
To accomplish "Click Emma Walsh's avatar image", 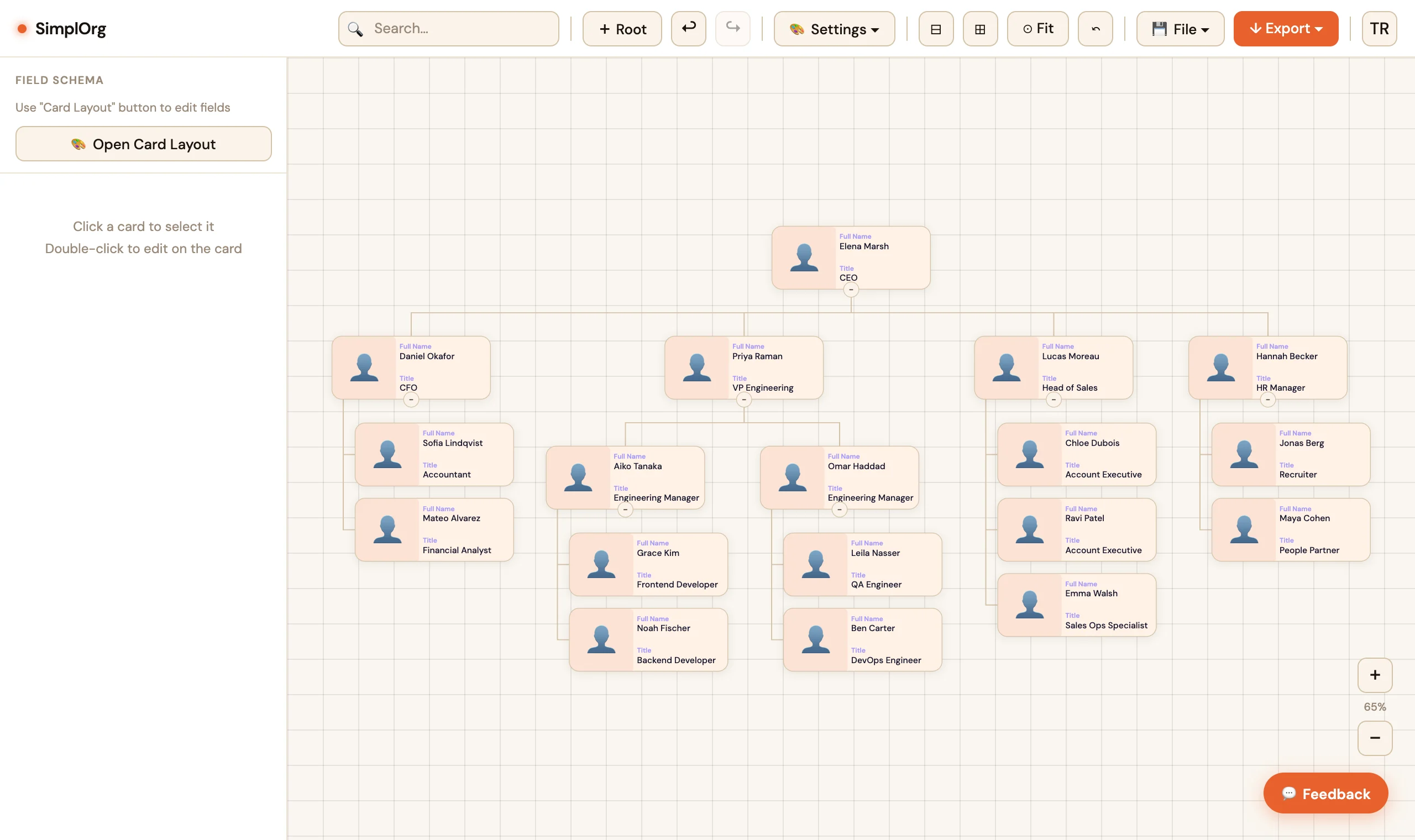I will click(x=1030, y=605).
